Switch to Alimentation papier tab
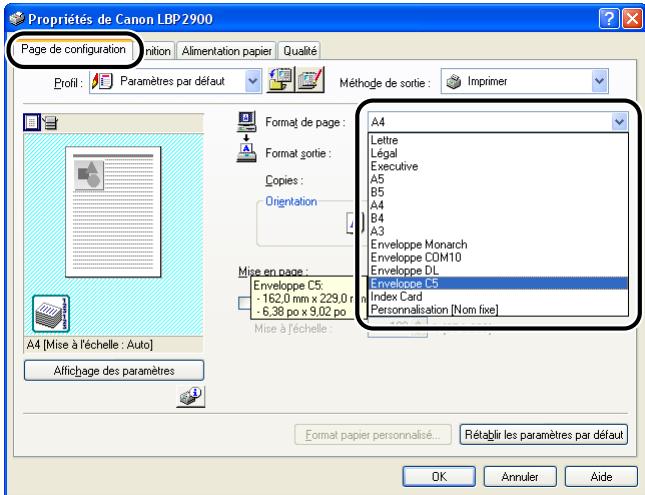Viewport: 645px width, 495px height. [227, 51]
